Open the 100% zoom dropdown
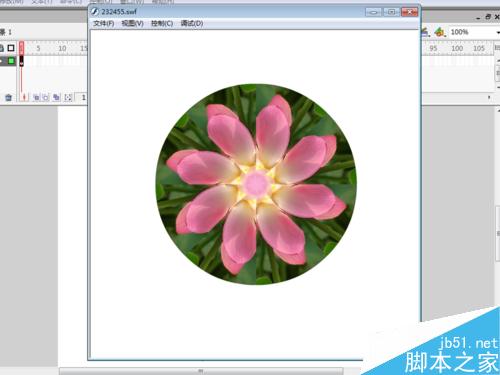 pos(474,32)
